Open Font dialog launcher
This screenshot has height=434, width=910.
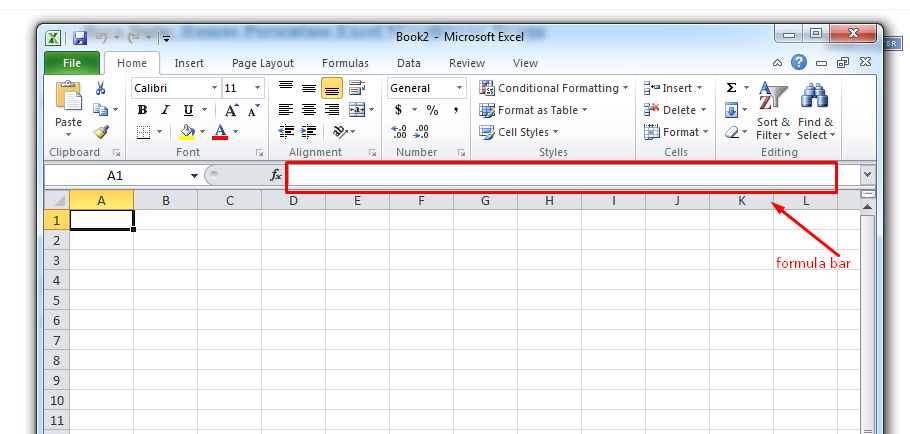click(258, 153)
